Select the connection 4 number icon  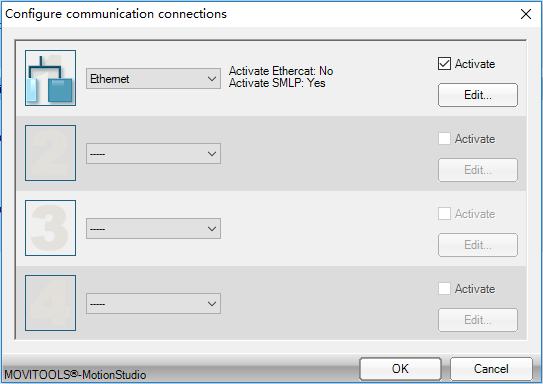pos(51,303)
